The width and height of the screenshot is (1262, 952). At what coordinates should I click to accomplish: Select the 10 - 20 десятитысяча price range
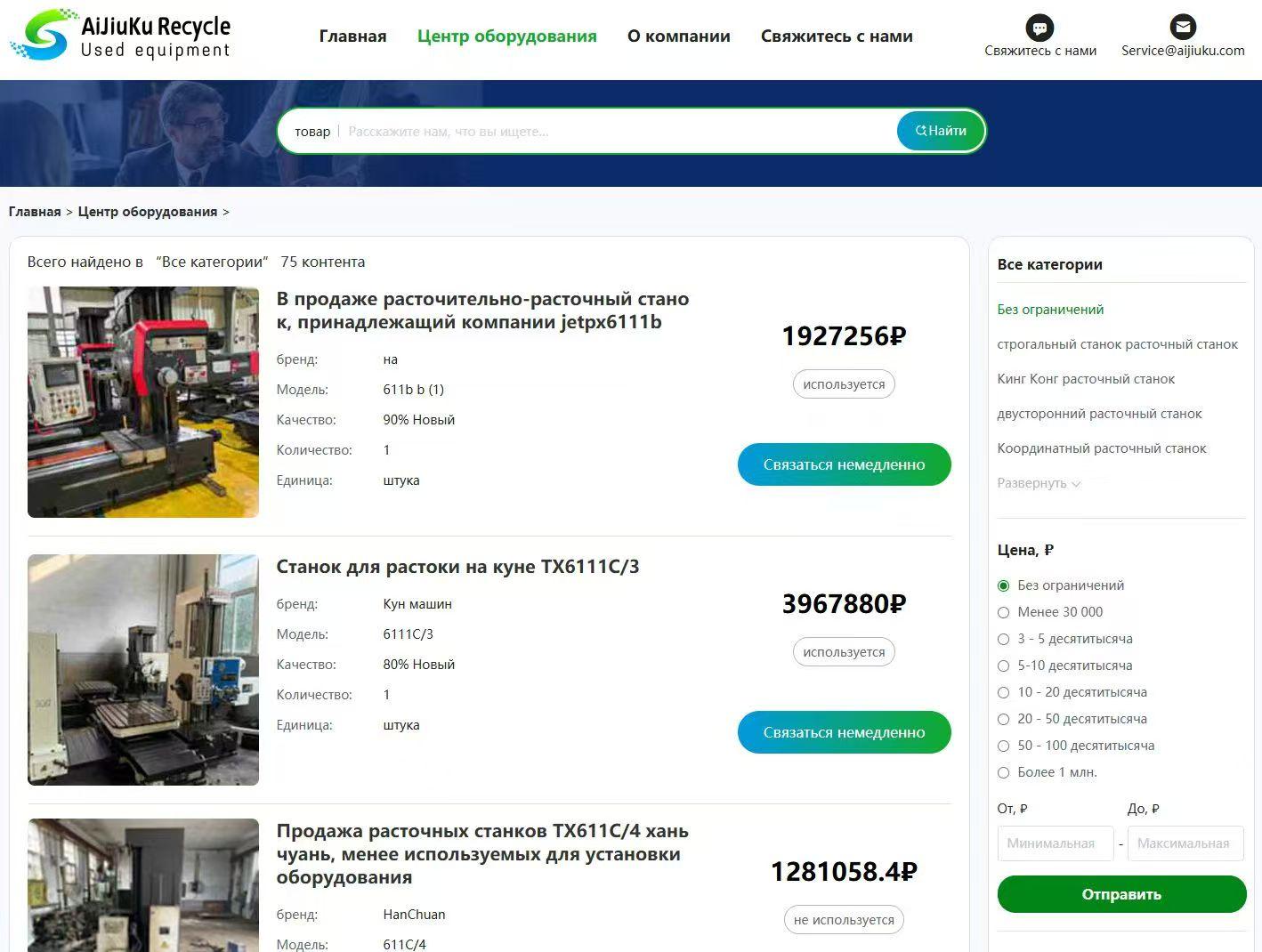[x=1004, y=692]
